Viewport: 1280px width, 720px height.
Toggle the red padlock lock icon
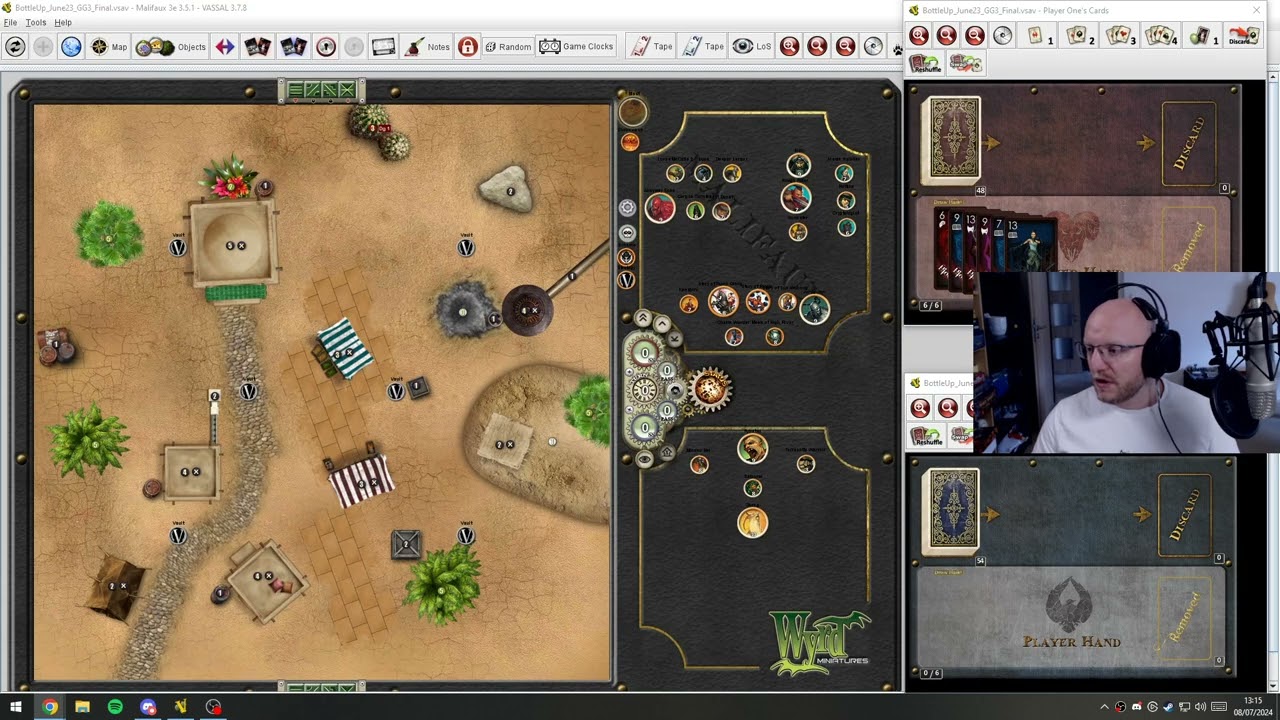(468, 46)
